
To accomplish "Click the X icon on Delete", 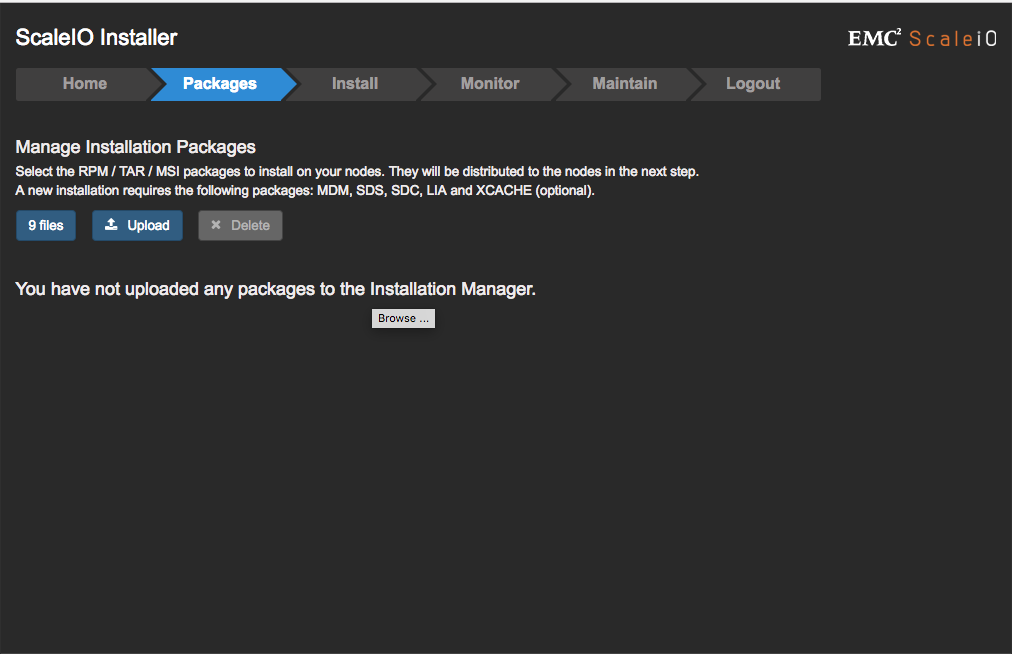I will pos(216,225).
